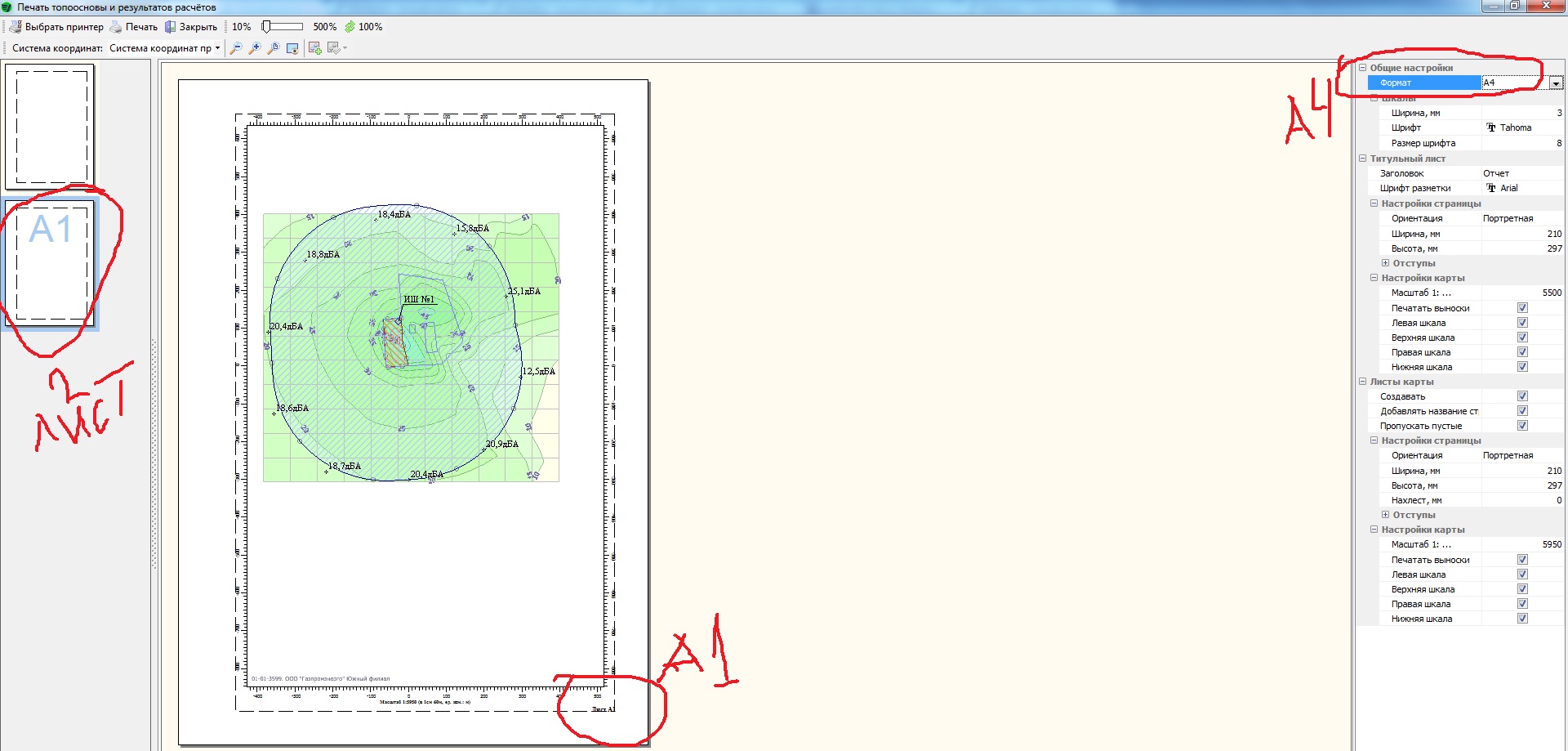Collapse the Титульный лист section
The height and width of the screenshot is (751, 1568).
pyautogui.click(x=1363, y=159)
